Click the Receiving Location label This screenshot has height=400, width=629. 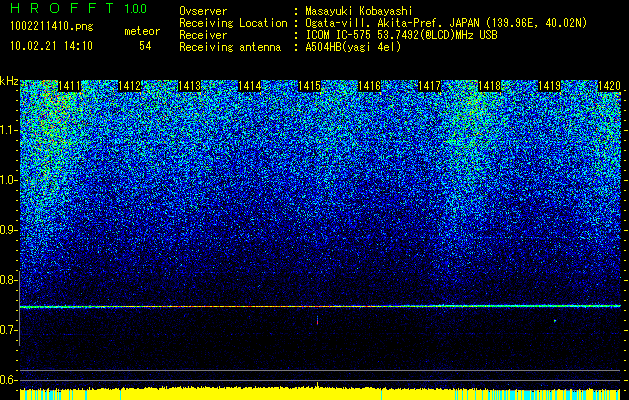pos(233,23)
